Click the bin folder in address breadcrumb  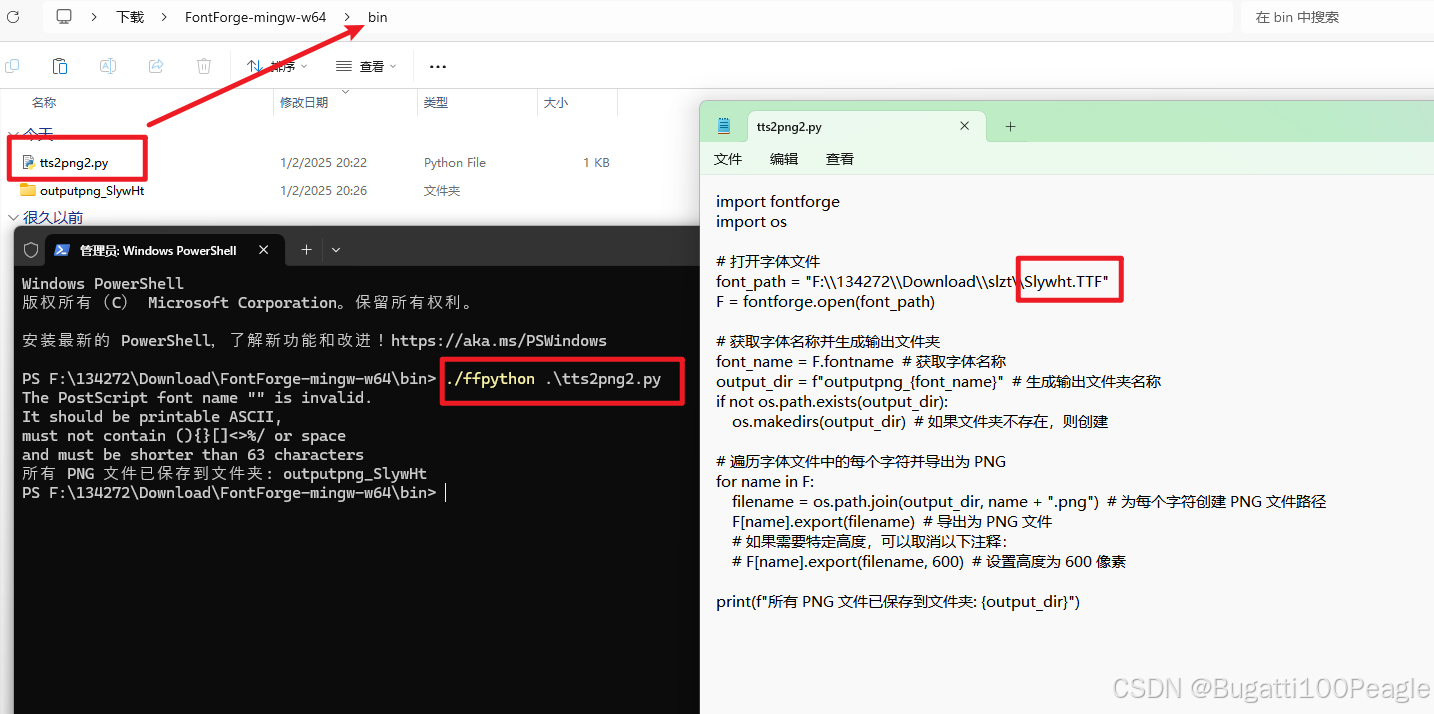pos(377,17)
